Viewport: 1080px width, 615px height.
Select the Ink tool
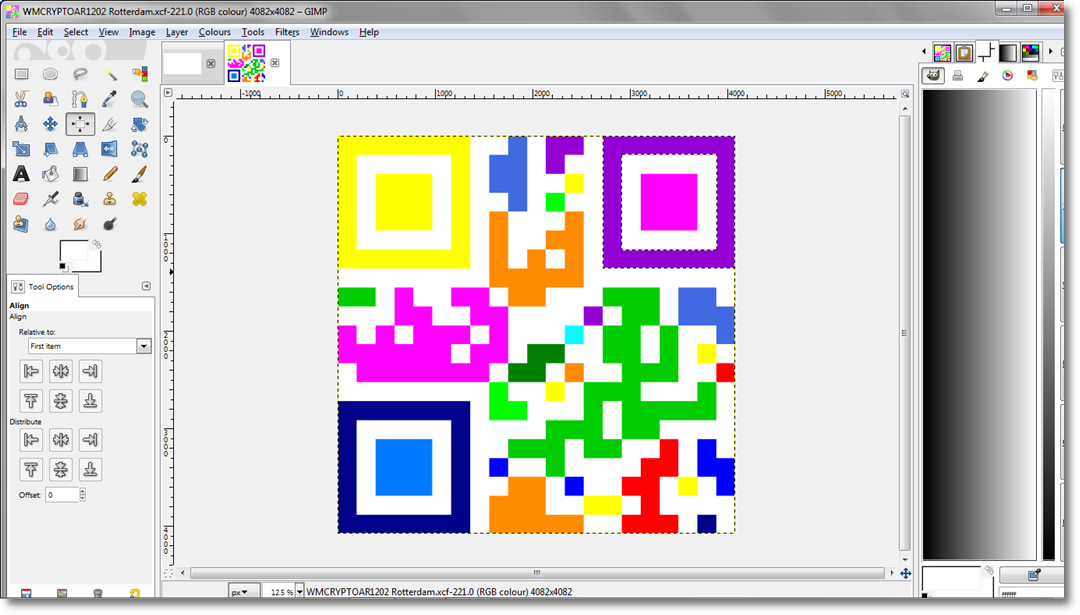click(x=80, y=199)
